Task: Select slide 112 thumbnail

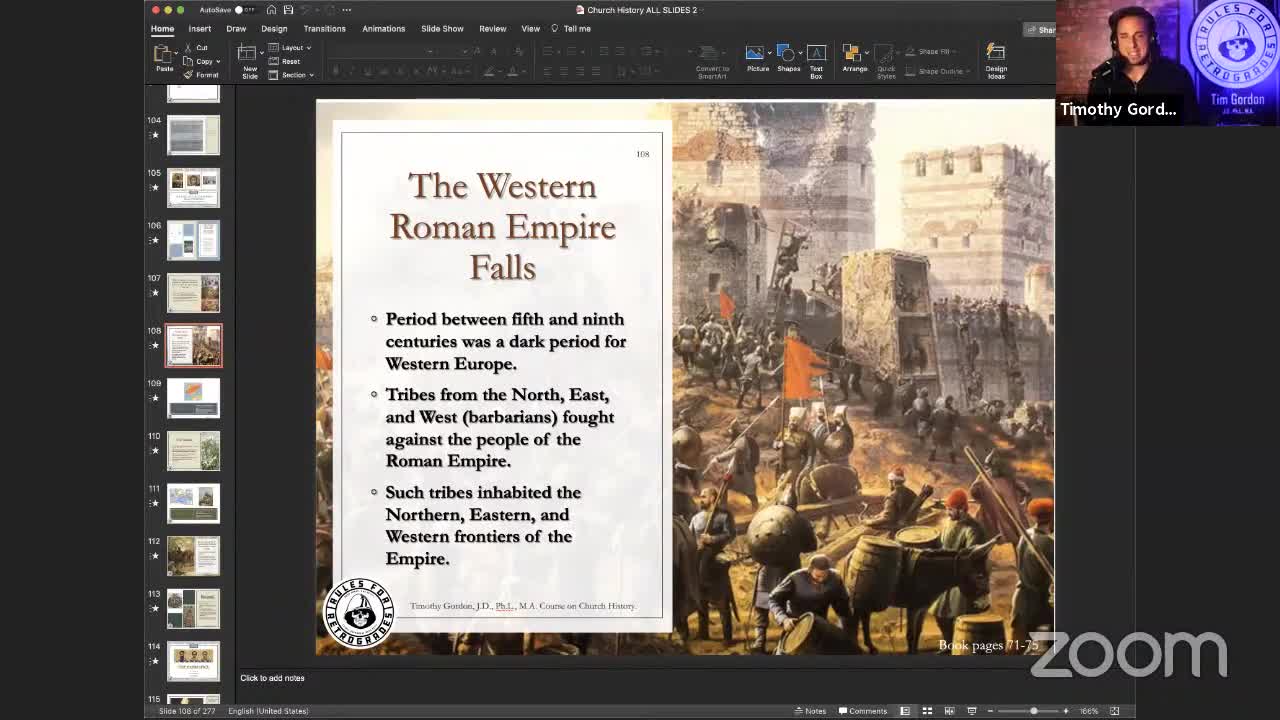Action: click(193, 556)
